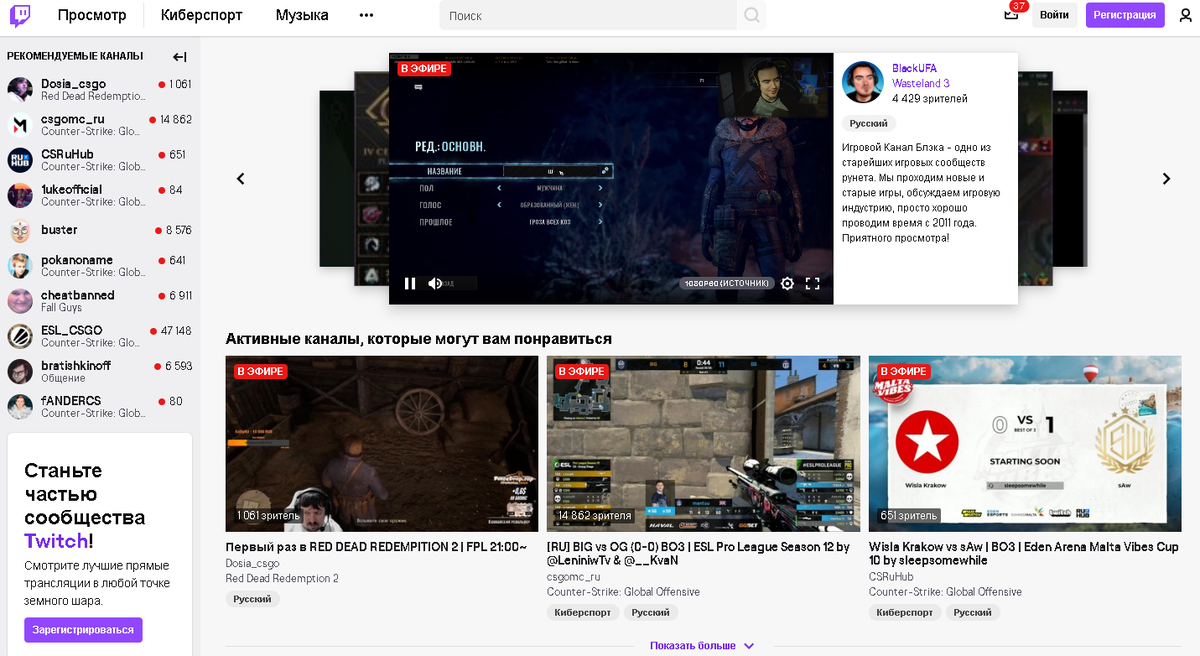Open Red Dead Redemption 2 game link under card
1200x656 pixels.
[282, 578]
